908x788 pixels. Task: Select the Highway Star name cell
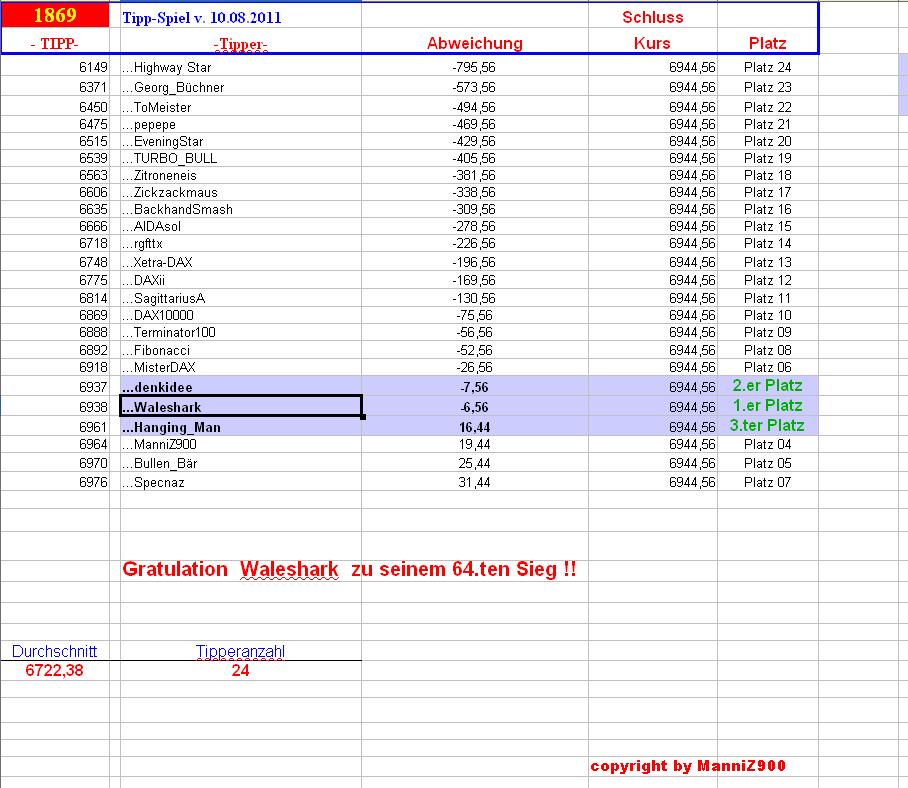click(240, 67)
